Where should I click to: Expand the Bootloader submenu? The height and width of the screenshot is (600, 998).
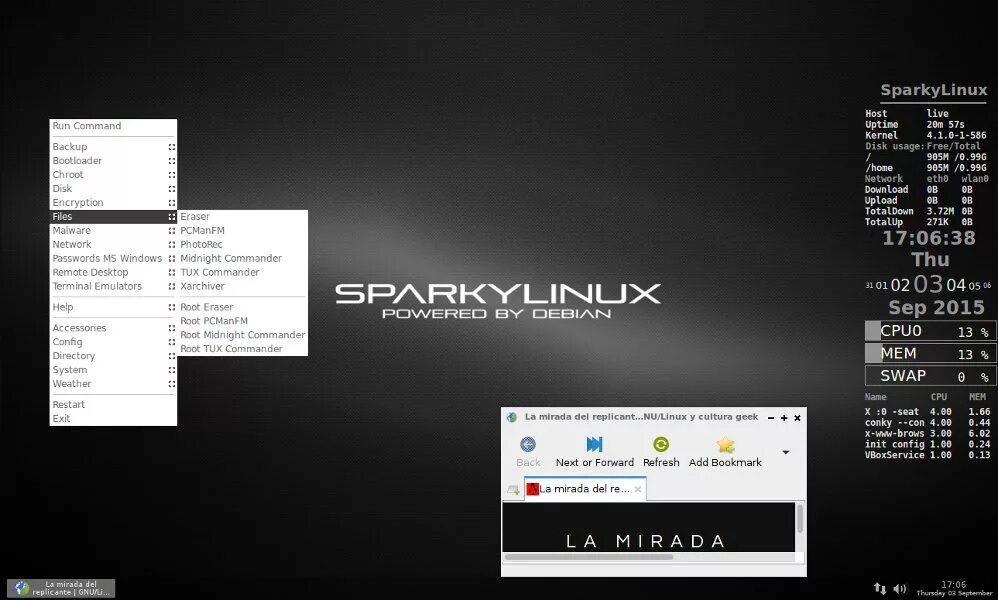[x=113, y=160]
